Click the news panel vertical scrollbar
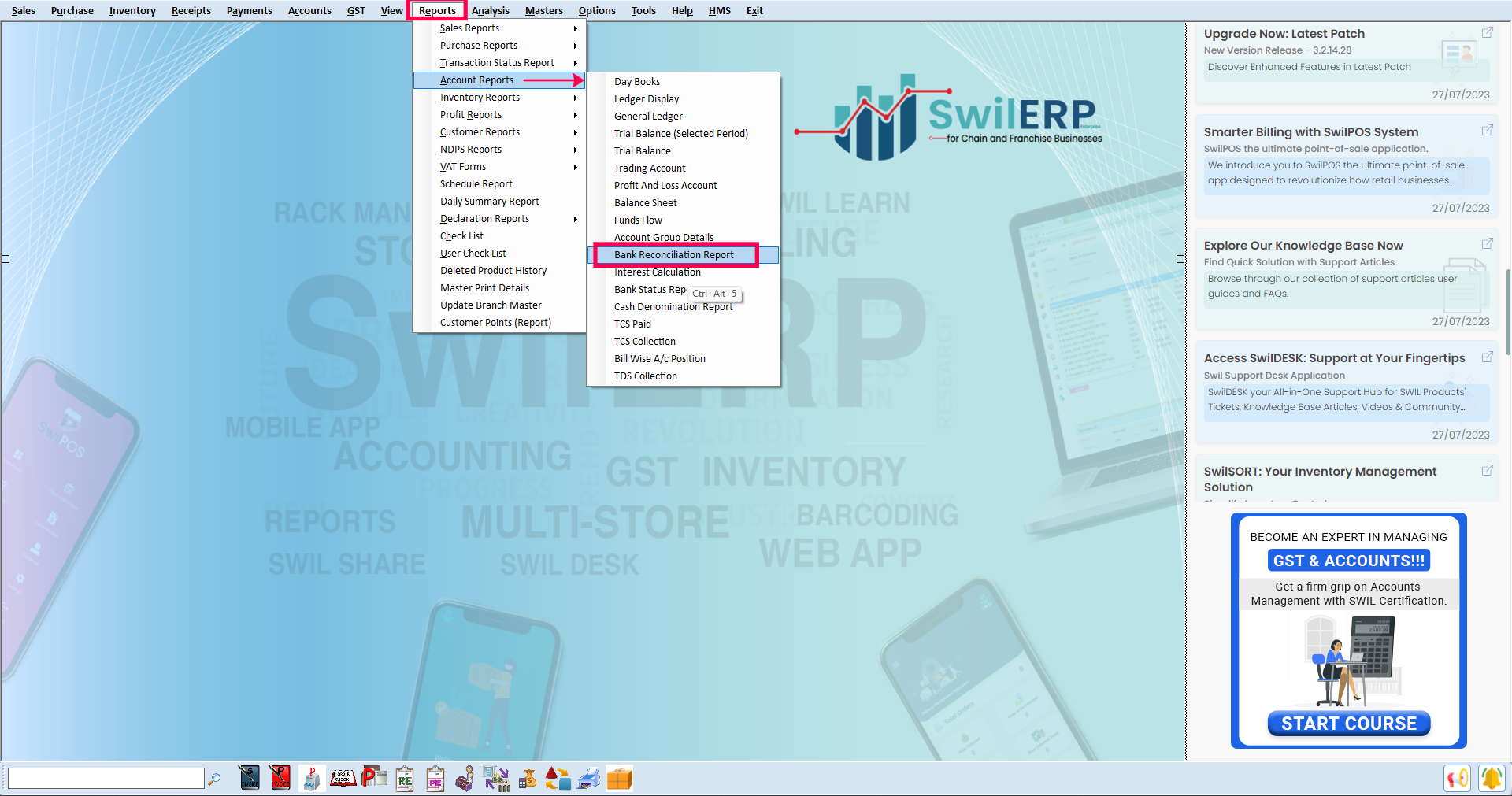The height and width of the screenshot is (796, 1512). click(1507, 311)
